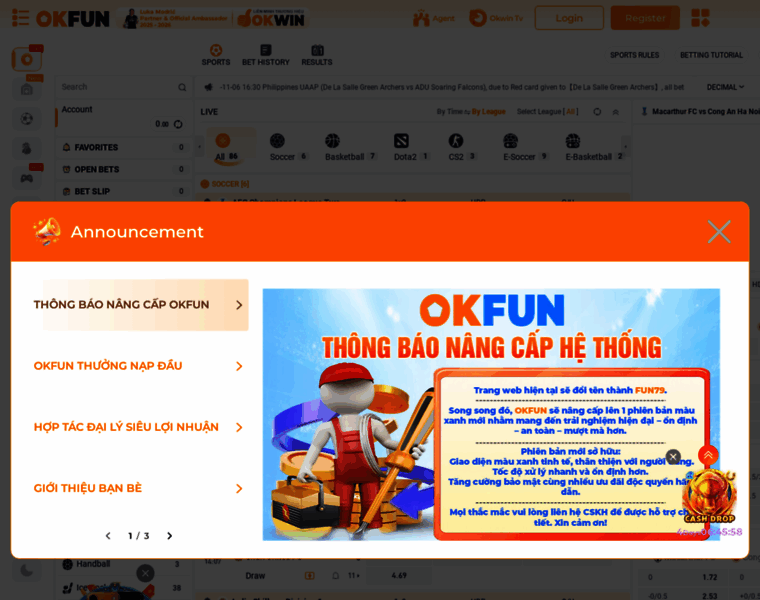Viewport: 760px width, 600px height.
Task: Switch to the BET HISTORY tab
Action: point(266,55)
